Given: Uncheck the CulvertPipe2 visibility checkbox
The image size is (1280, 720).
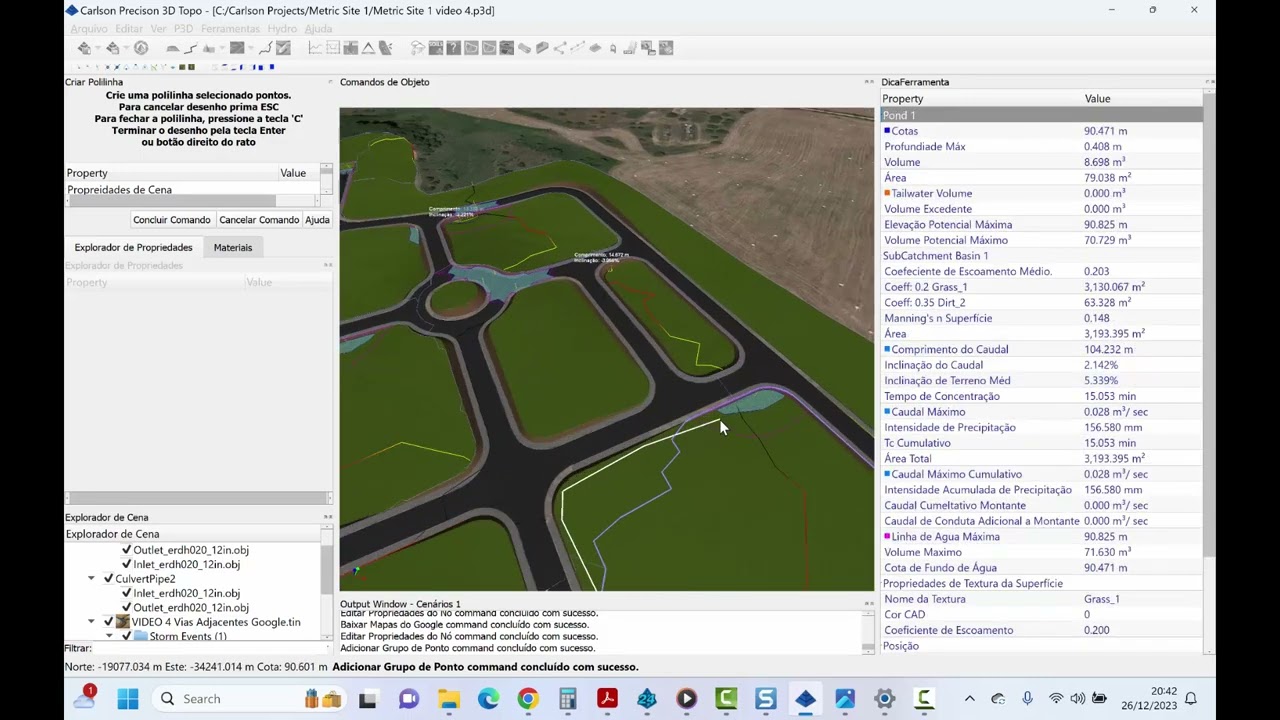Looking at the screenshot, I should tap(108, 579).
